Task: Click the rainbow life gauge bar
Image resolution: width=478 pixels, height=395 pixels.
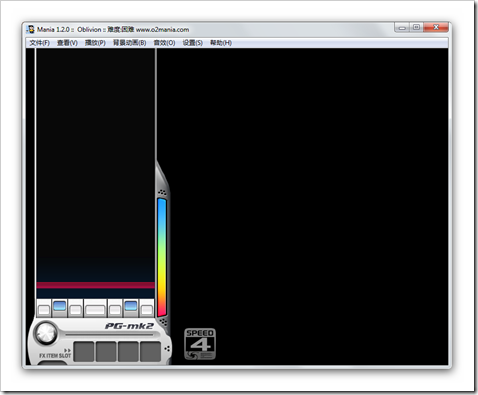Action: coord(162,257)
